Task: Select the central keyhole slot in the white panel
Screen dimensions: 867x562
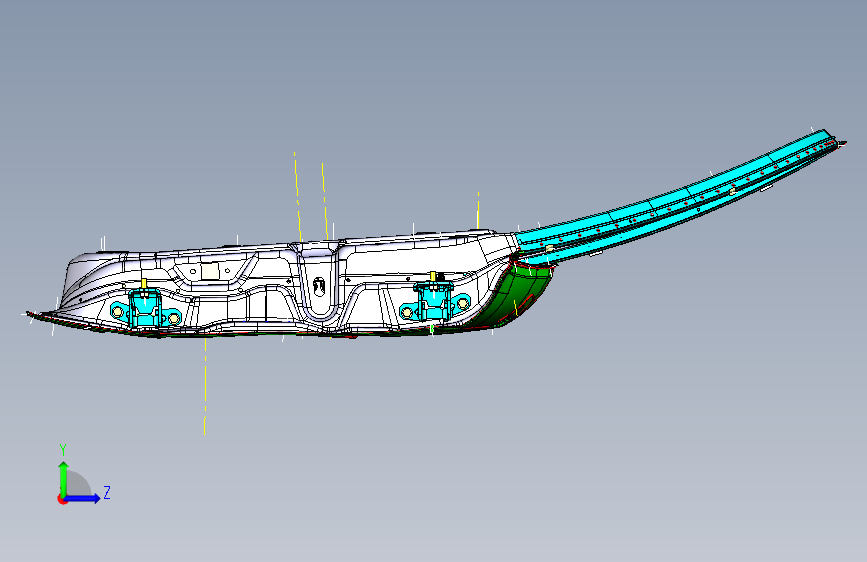Action: 319,286
